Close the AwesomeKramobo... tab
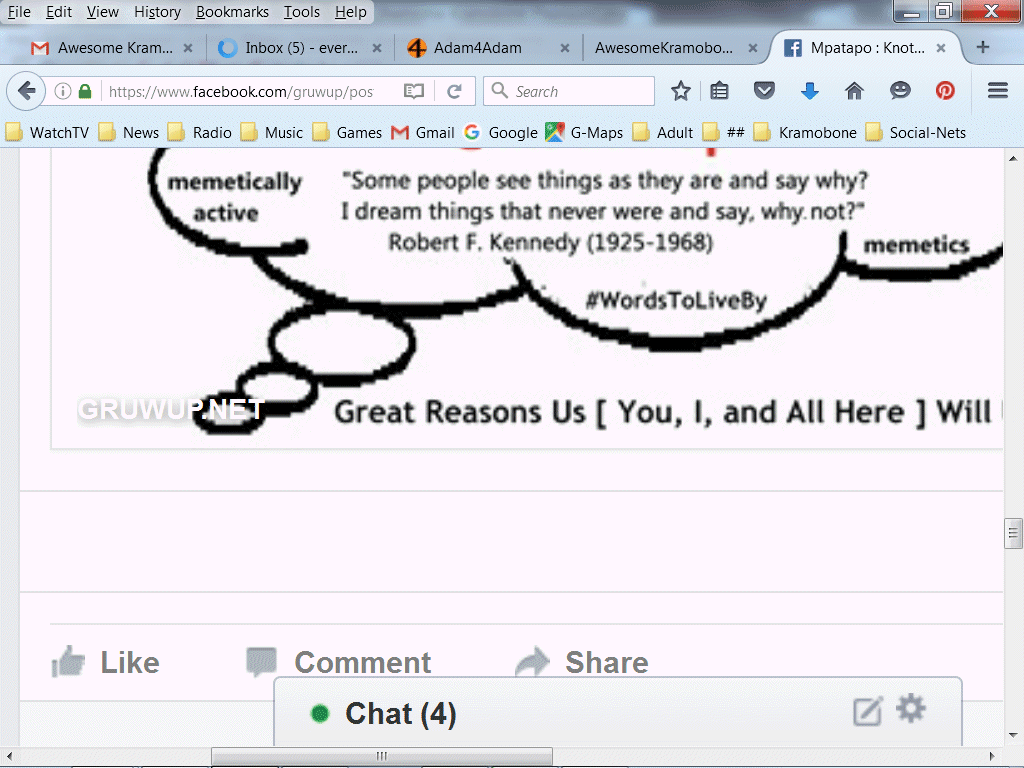 pyautogui.click(x=753, y=48)
